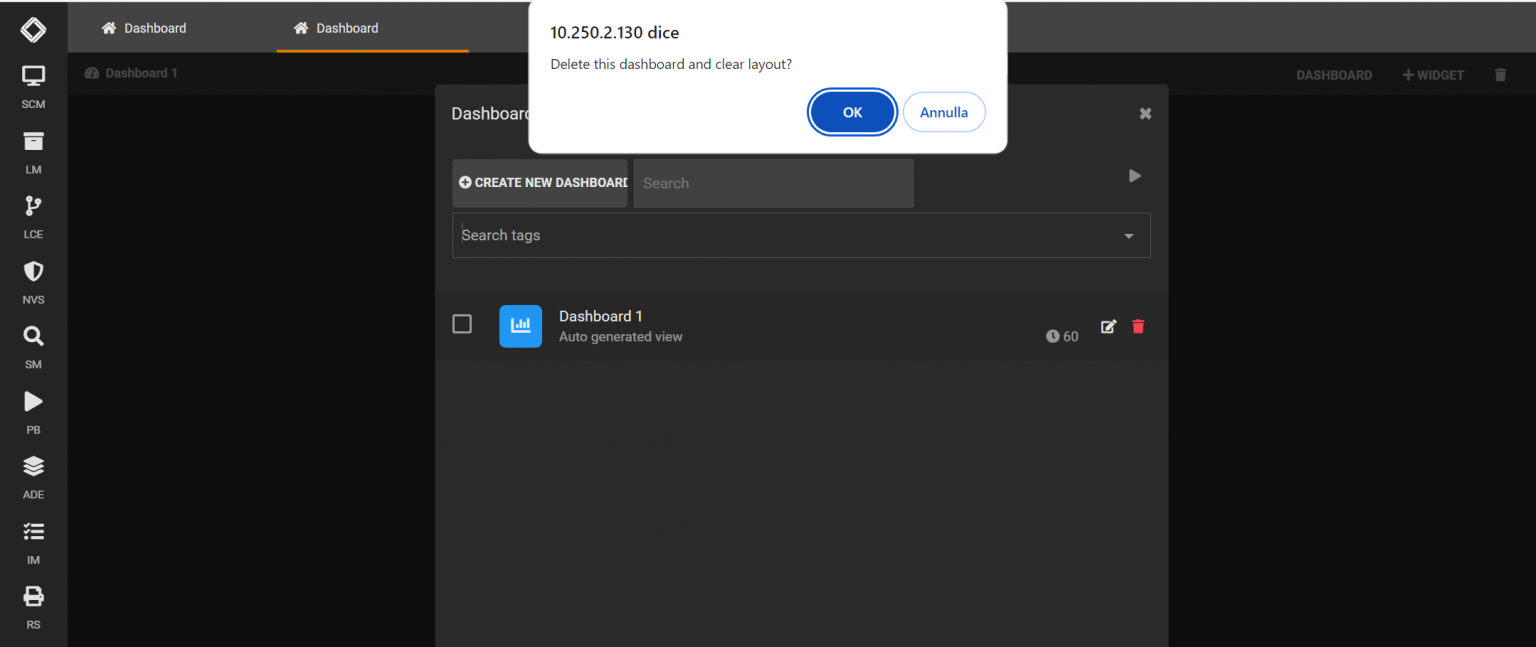Cancel deletion by clicking Annulla
Image resolution: width=1536 pixels, height=647 pixels.
(944, 112)
